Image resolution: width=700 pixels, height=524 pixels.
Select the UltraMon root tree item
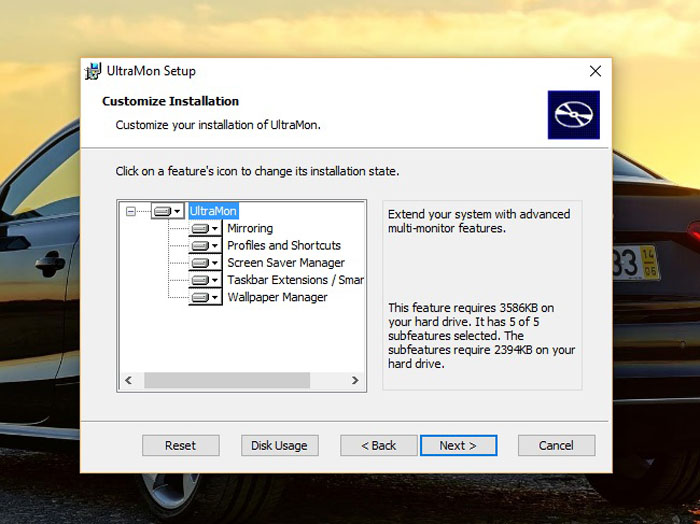(x=213, y=211)
